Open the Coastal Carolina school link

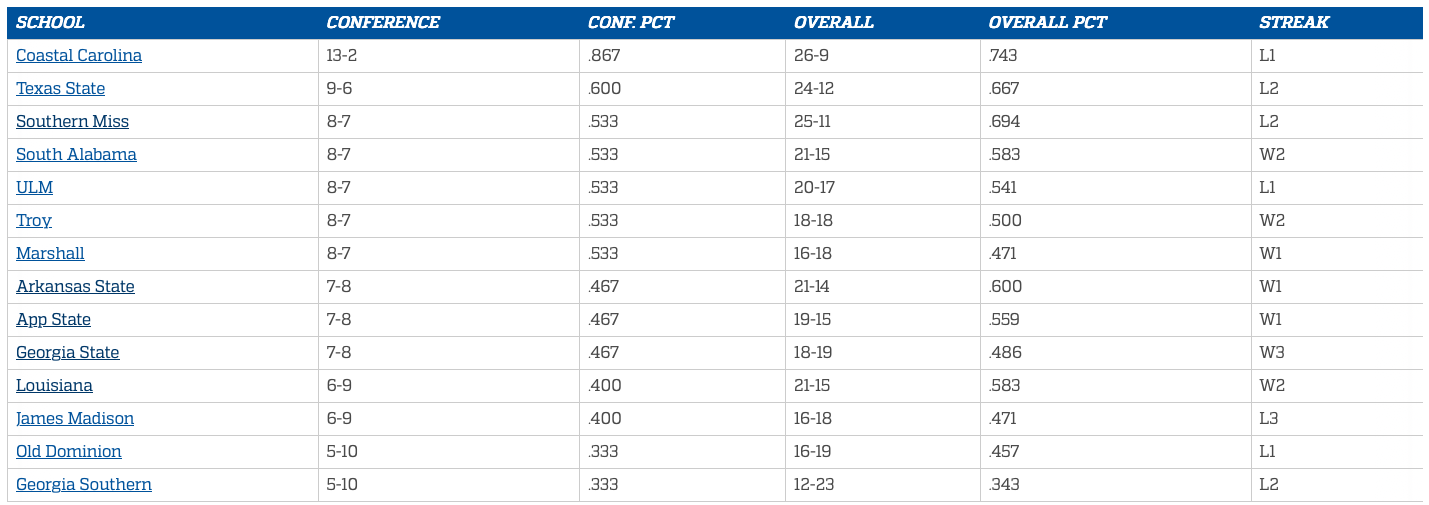point(79,56)
